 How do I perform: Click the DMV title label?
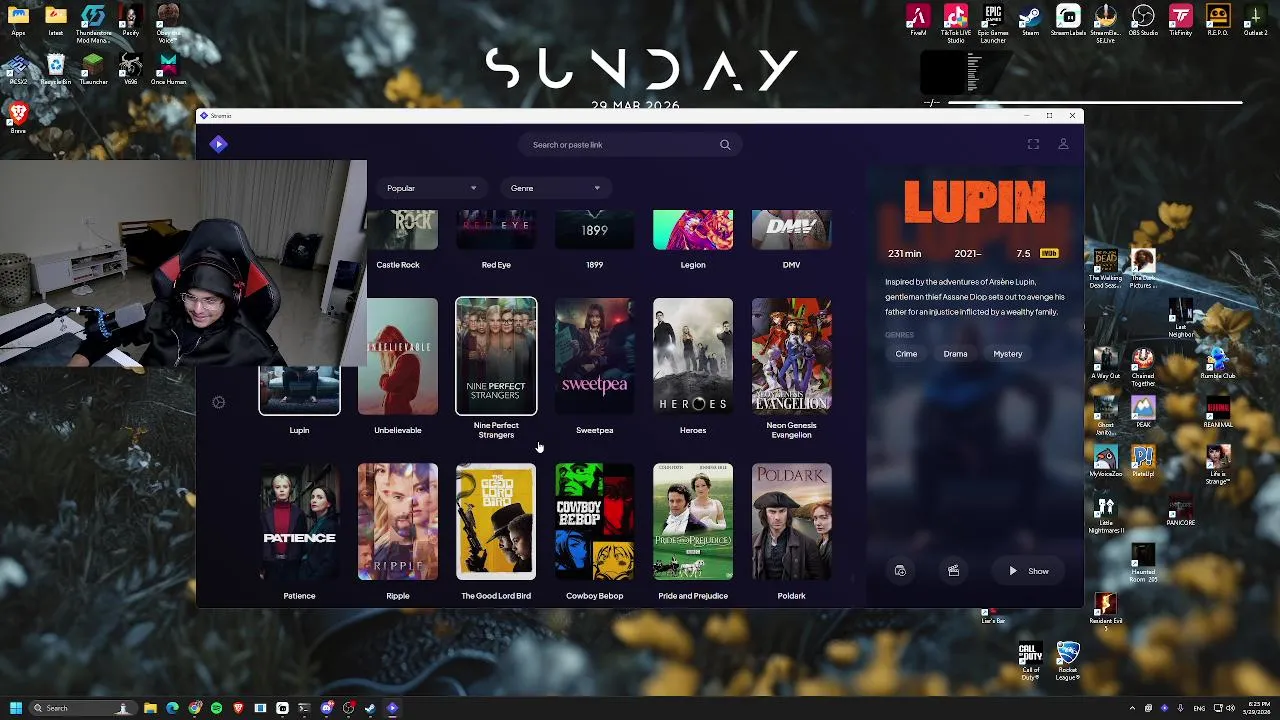(x=791, y=265)
